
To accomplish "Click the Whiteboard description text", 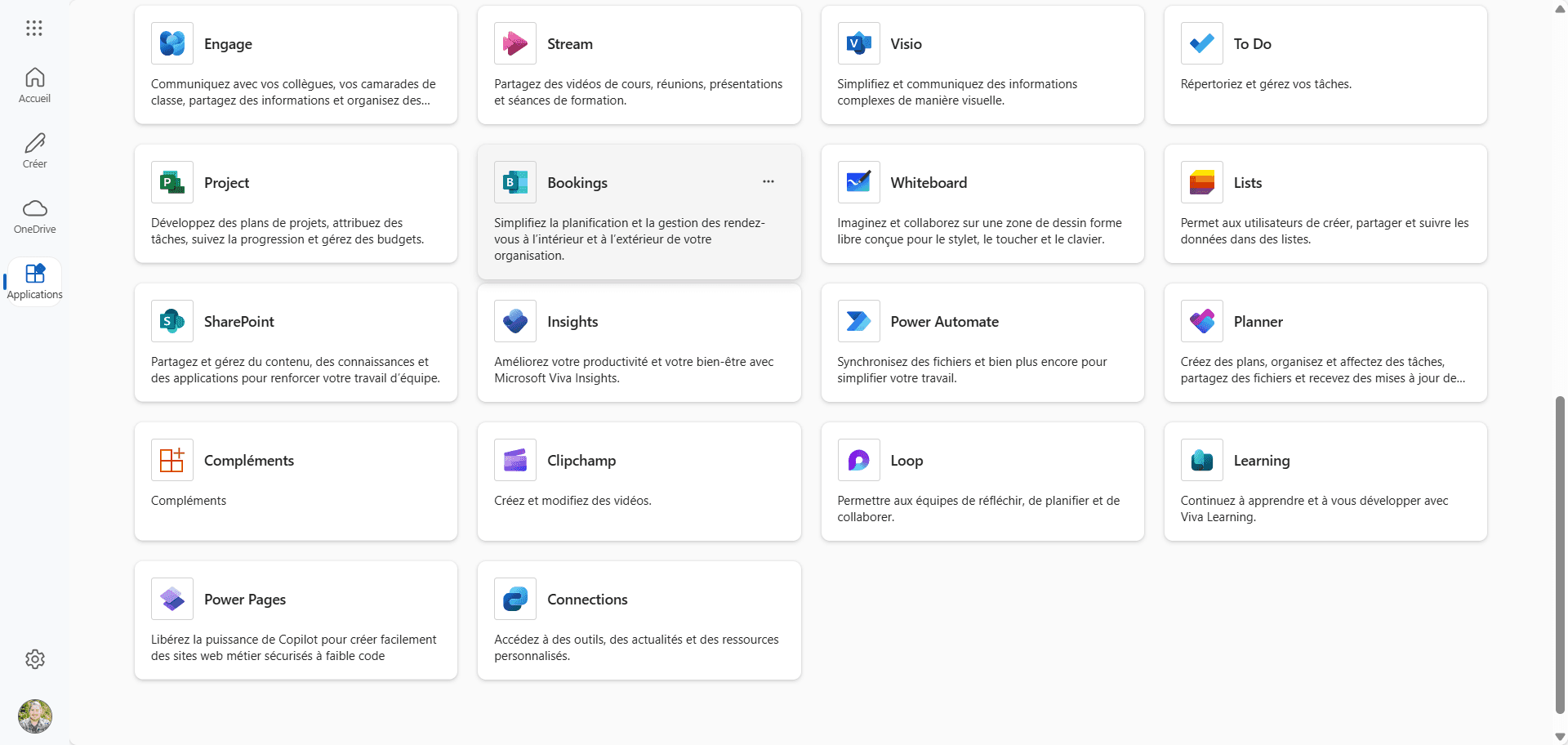I will point(979,231).
